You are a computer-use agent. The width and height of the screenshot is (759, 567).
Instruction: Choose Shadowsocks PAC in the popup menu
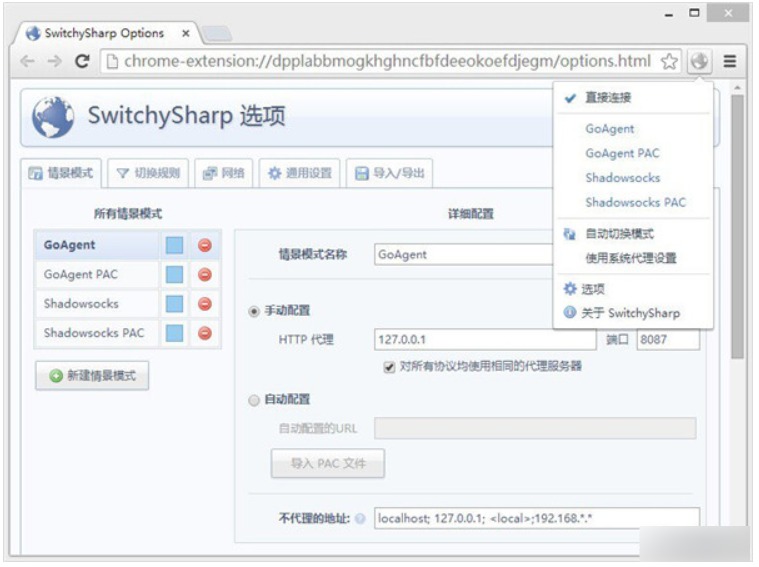point(633,202)
